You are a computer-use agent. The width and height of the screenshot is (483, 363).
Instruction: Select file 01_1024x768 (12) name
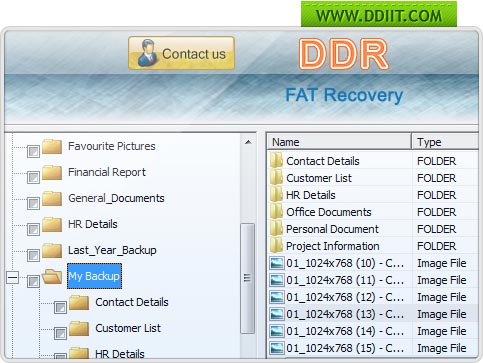pos(345,297)
